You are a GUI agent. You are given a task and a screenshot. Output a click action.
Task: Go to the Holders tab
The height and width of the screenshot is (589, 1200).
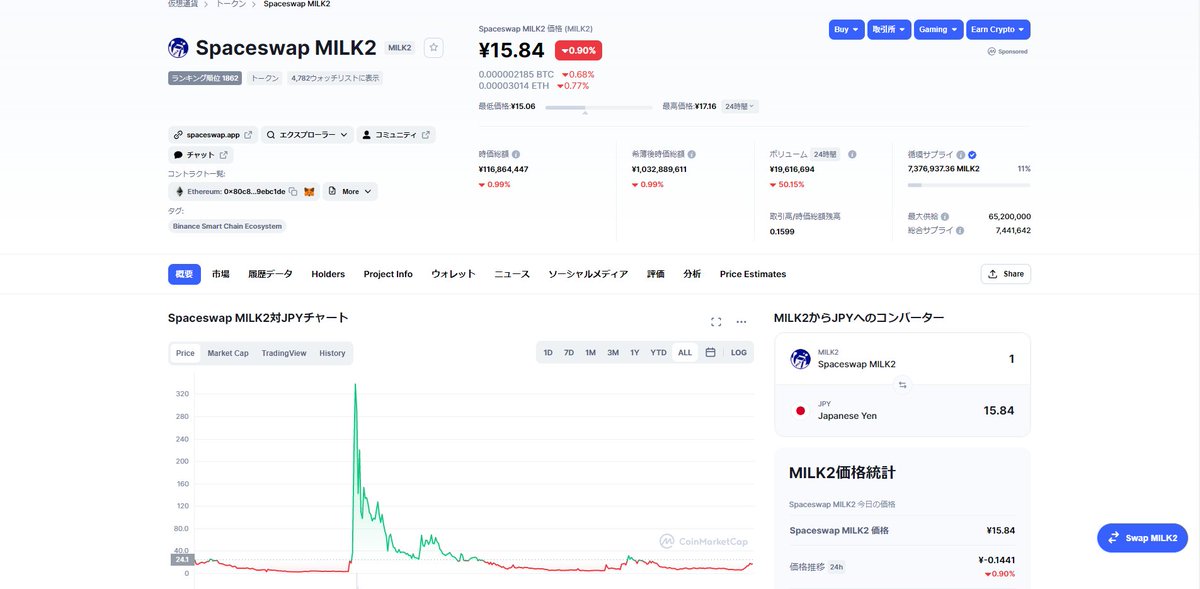(x=328, y=274)
